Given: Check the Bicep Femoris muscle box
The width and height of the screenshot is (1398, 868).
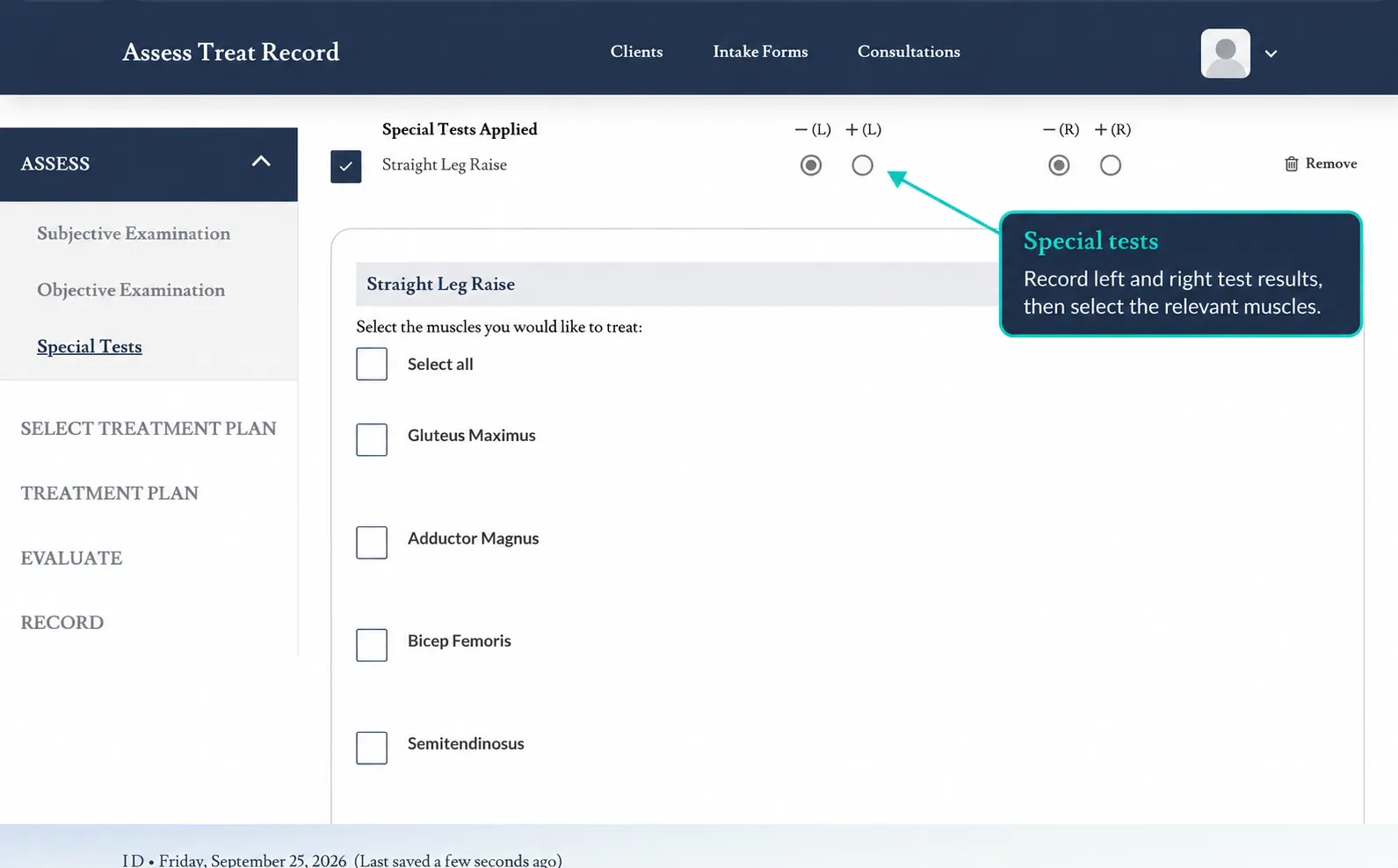Looking at the screenshot, I should click(372, 645).
